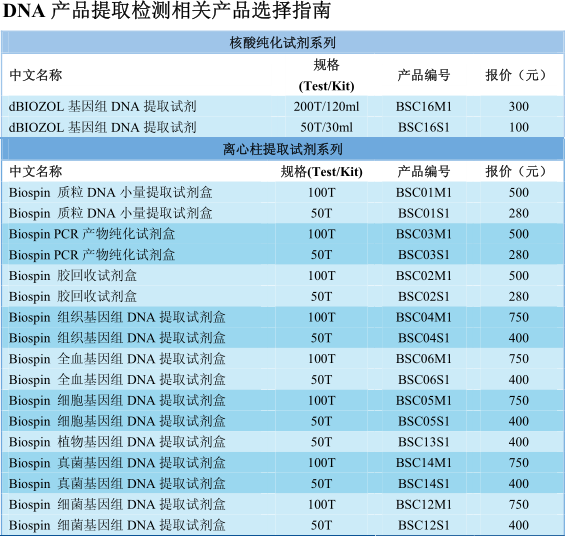Click the price 750 in the BSC04M1 row

519,317
